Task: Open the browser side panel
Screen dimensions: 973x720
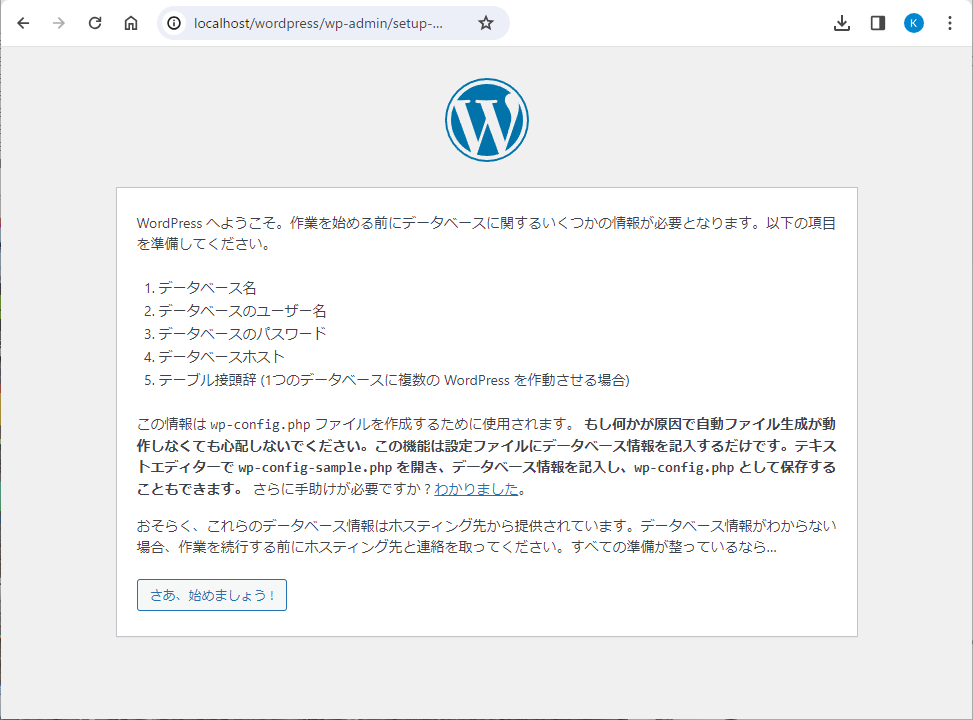Action: pos(878,23)
